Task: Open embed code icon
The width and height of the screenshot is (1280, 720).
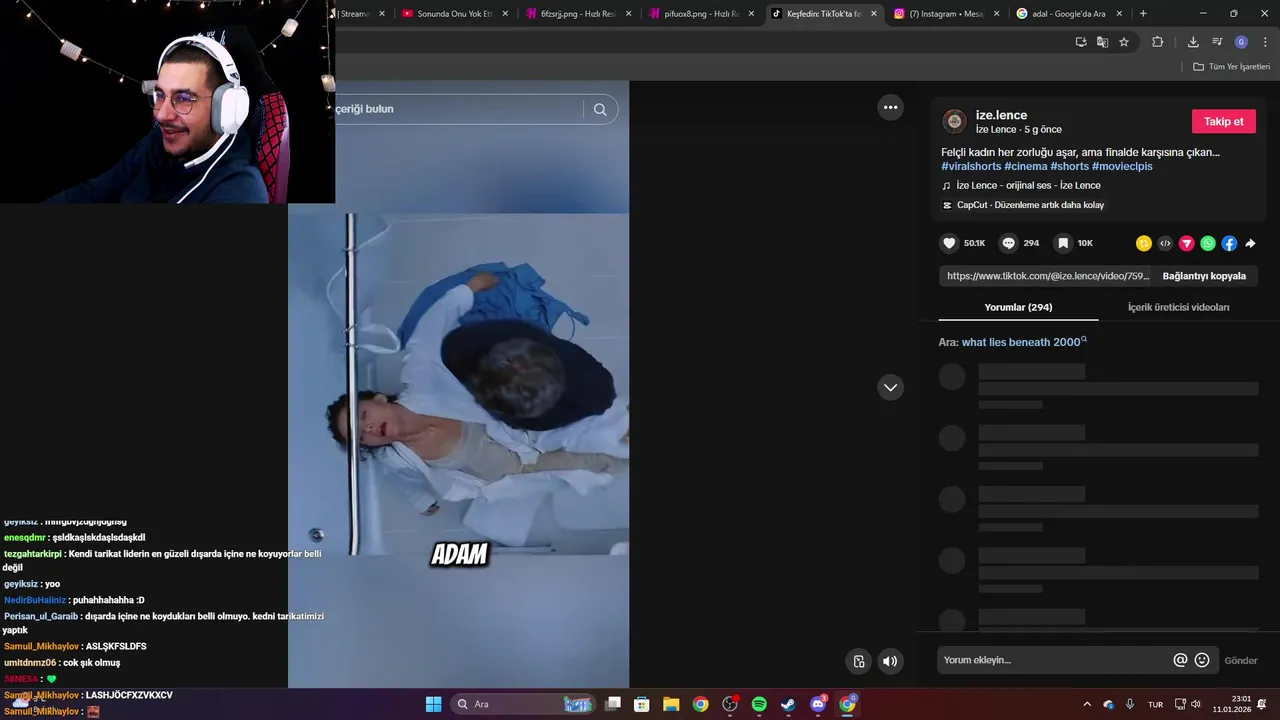Action: [x=1165, y=243]
